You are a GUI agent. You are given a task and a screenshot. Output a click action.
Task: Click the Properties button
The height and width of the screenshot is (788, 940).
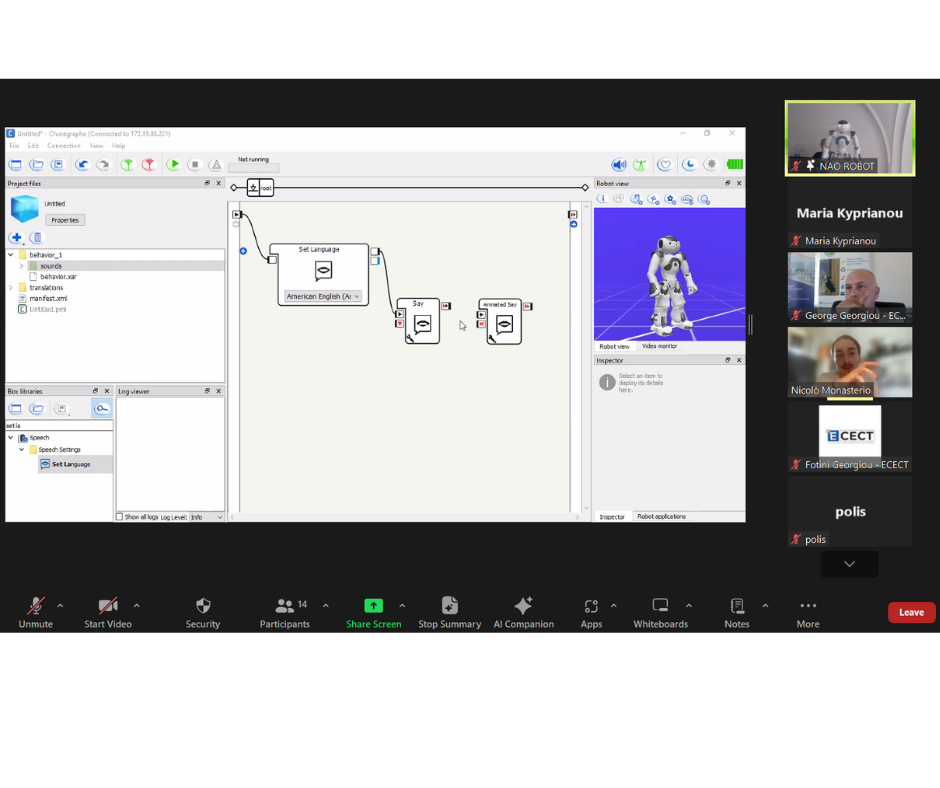[x=65, y=220]
